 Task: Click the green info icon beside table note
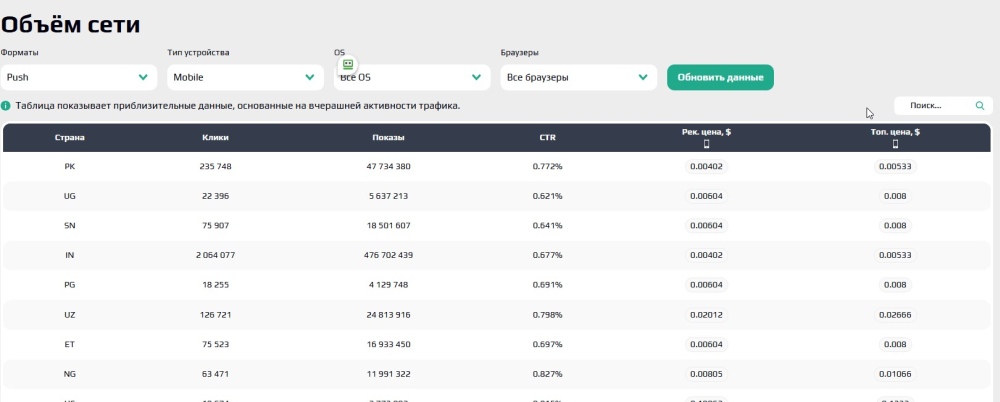pos(6,105)
